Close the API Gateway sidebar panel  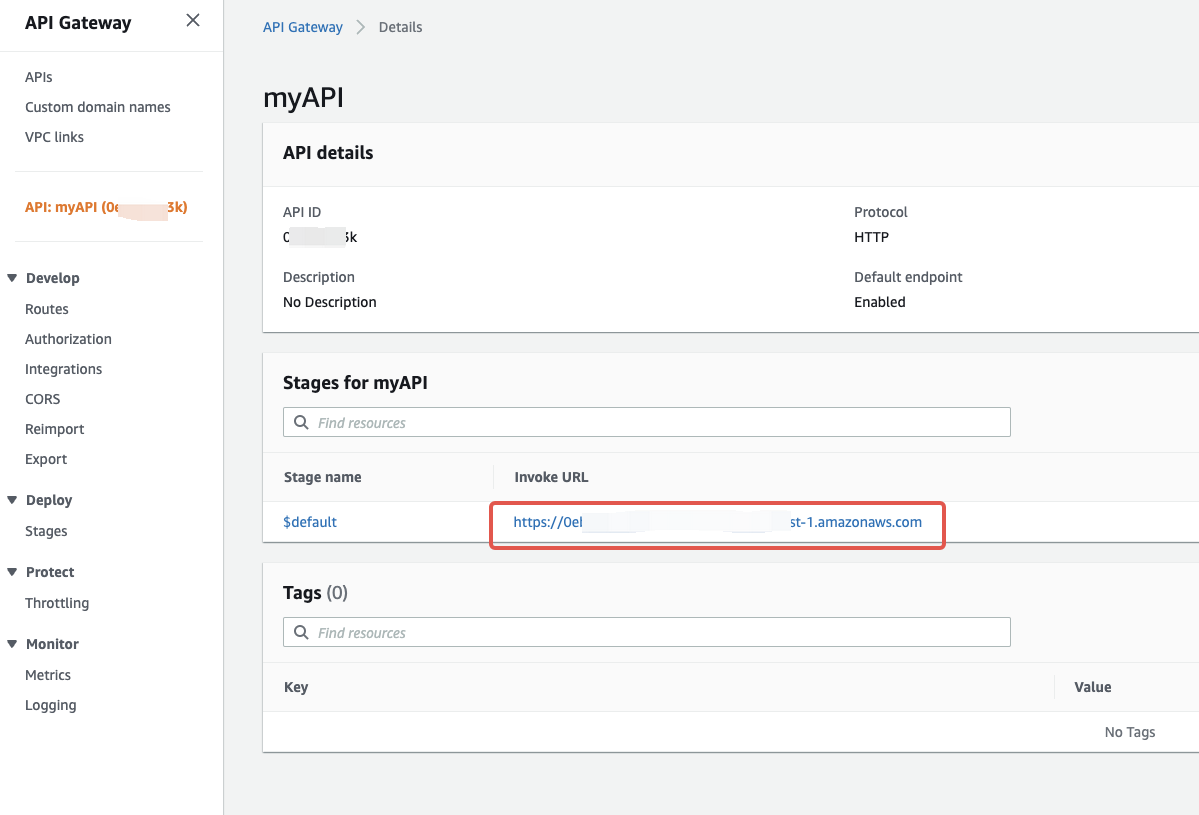tap(193, 21)
